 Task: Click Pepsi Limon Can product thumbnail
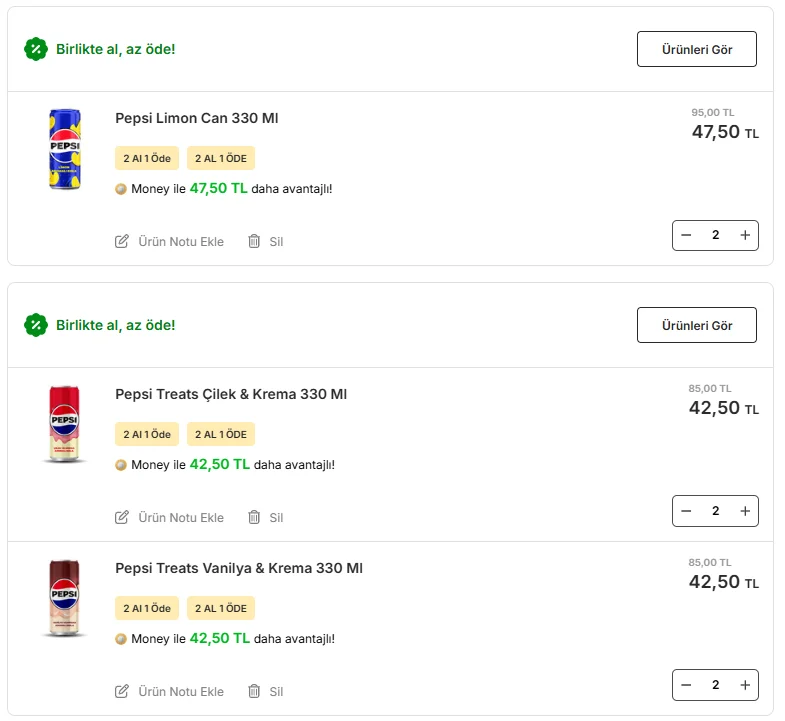[x=65, y=149]
